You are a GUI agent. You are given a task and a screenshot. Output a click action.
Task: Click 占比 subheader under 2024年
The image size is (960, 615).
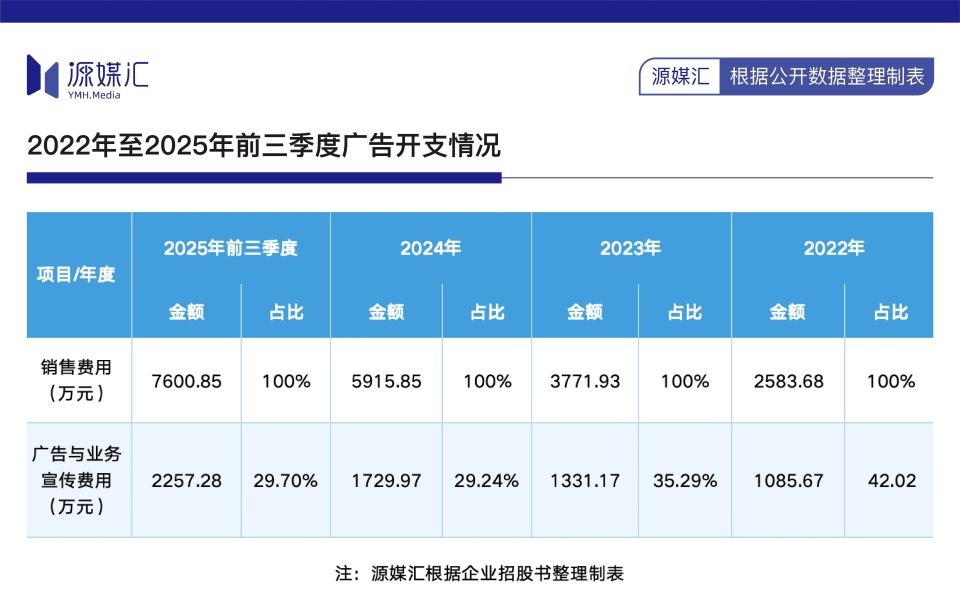tap(487, 312)
